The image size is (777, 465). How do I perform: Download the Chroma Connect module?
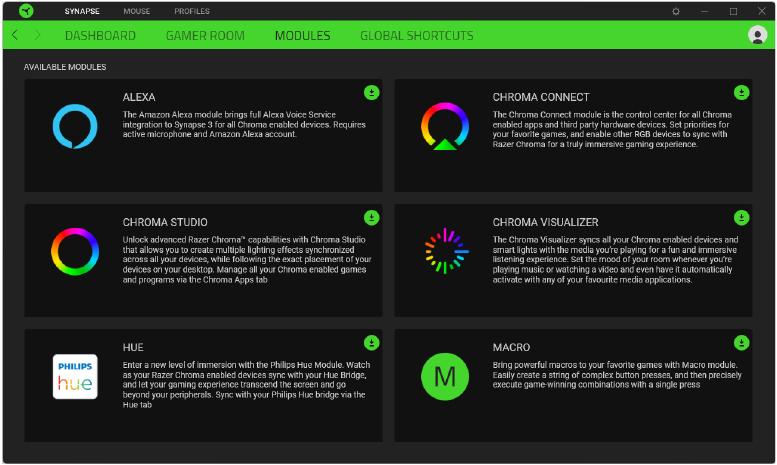(x=741, y=92)
